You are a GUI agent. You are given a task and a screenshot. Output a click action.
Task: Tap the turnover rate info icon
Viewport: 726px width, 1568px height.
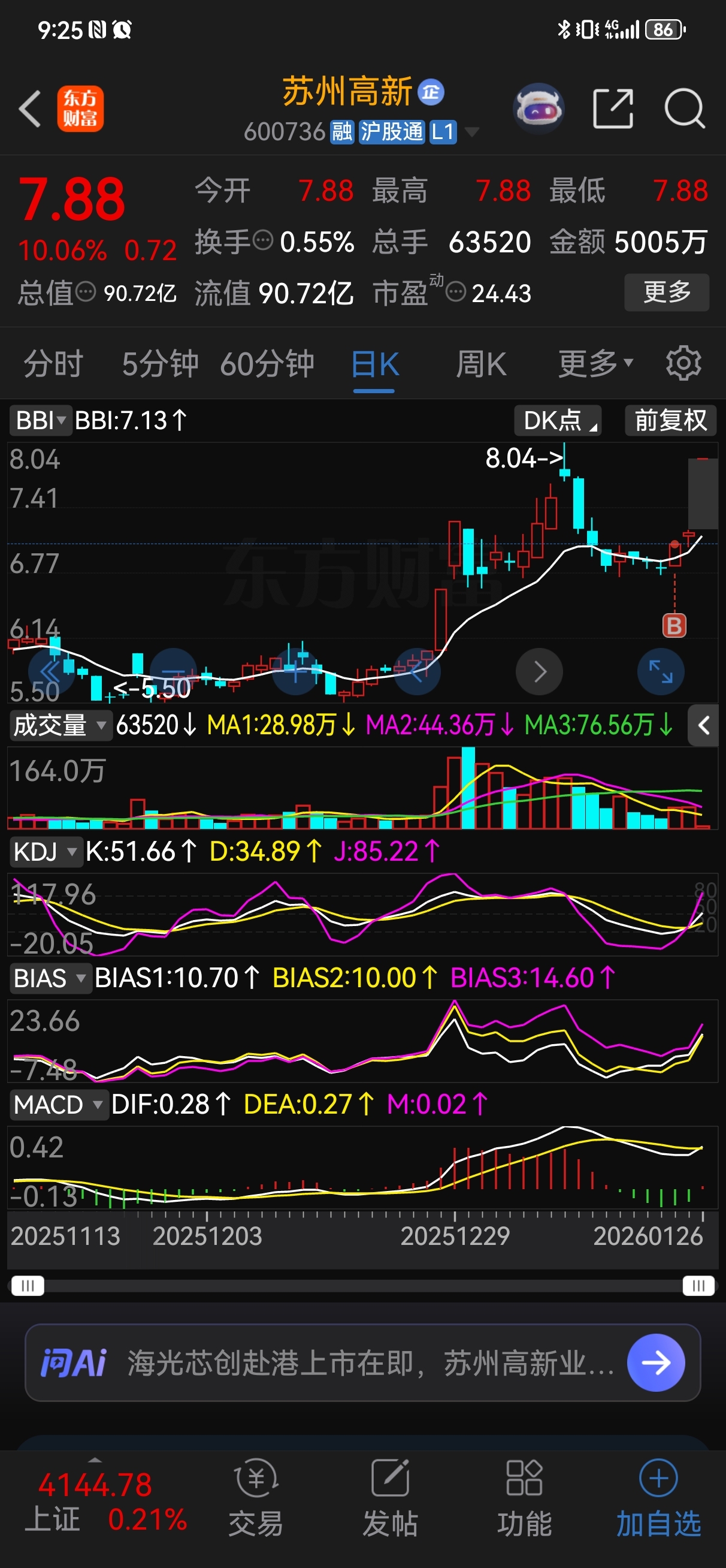(263, 240)
